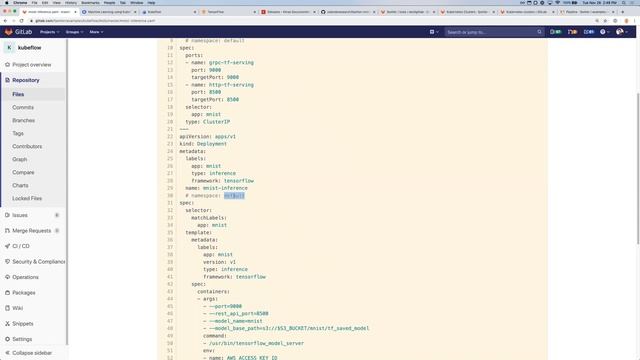Open the user avatar menu
The height and width of the screenshot is (360, 640).
click(622, 32)
